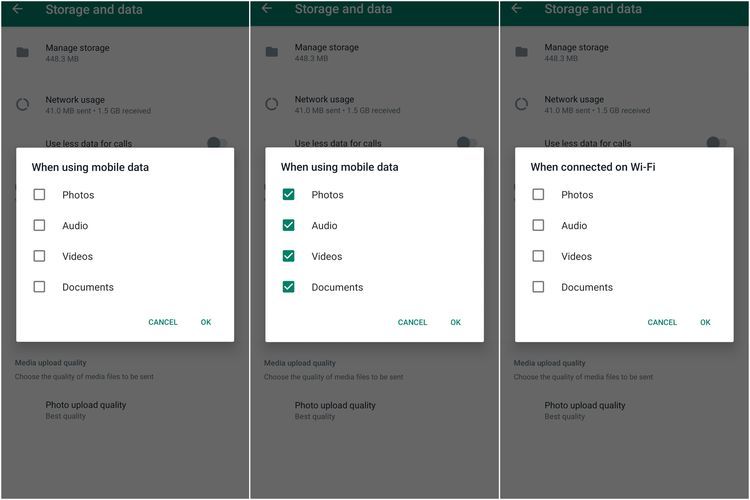The height and width of the screenshot is (500, 750).
Task: Open Network usage in the left screen
Action: tap(124, 105)
